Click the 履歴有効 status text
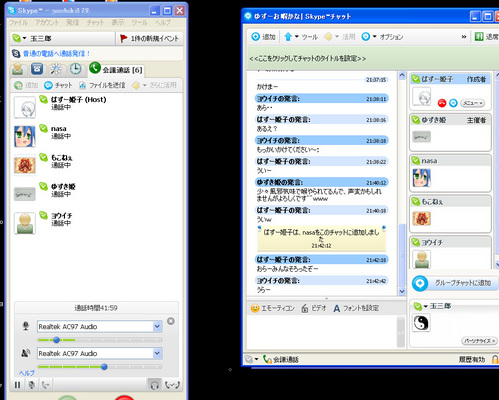The width and height of the screenshot is (499, 400). (x=472, y=359)
